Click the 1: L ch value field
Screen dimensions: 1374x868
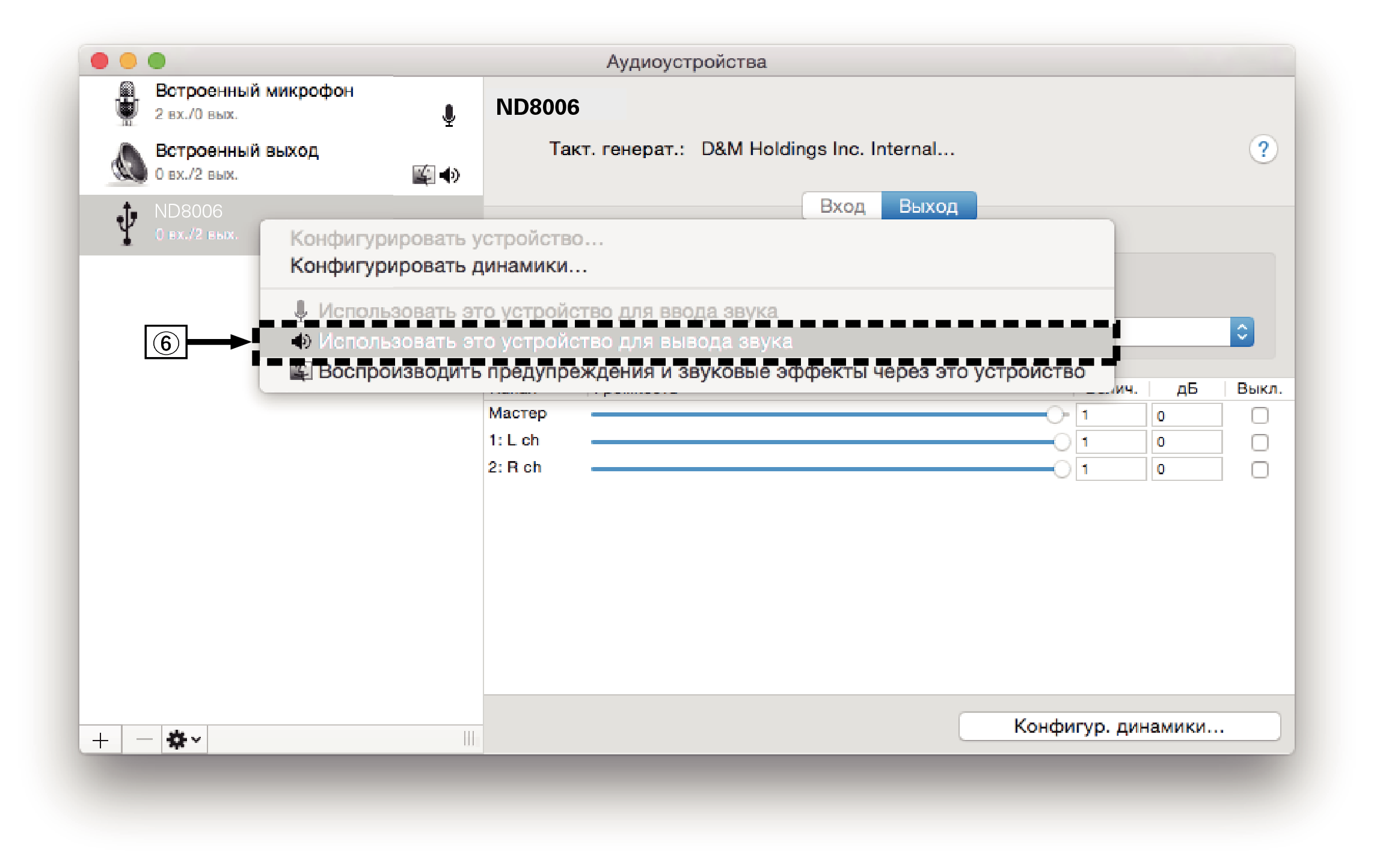tap(1111, 442)
